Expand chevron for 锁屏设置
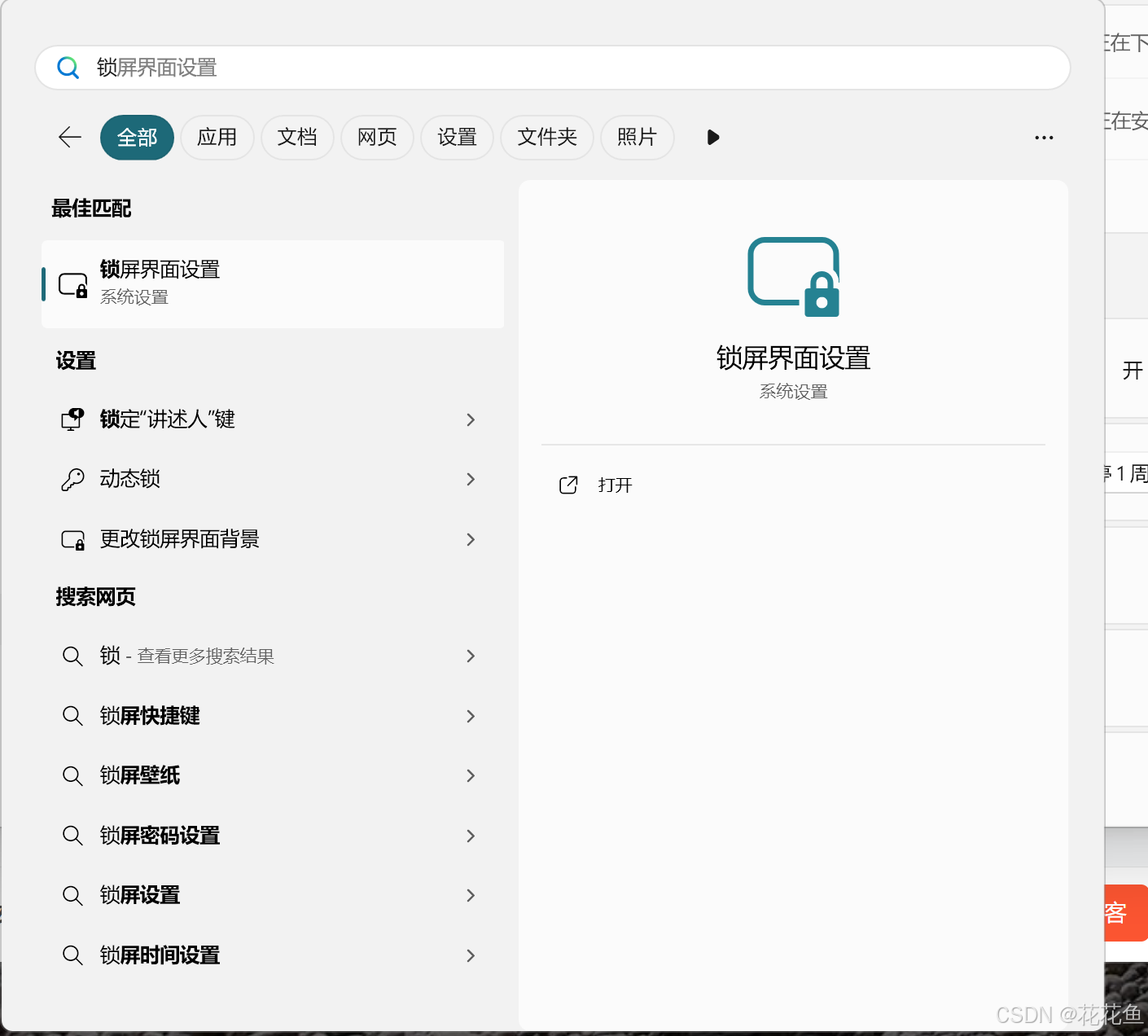The image size is (1148, 1036). [471, 895]
